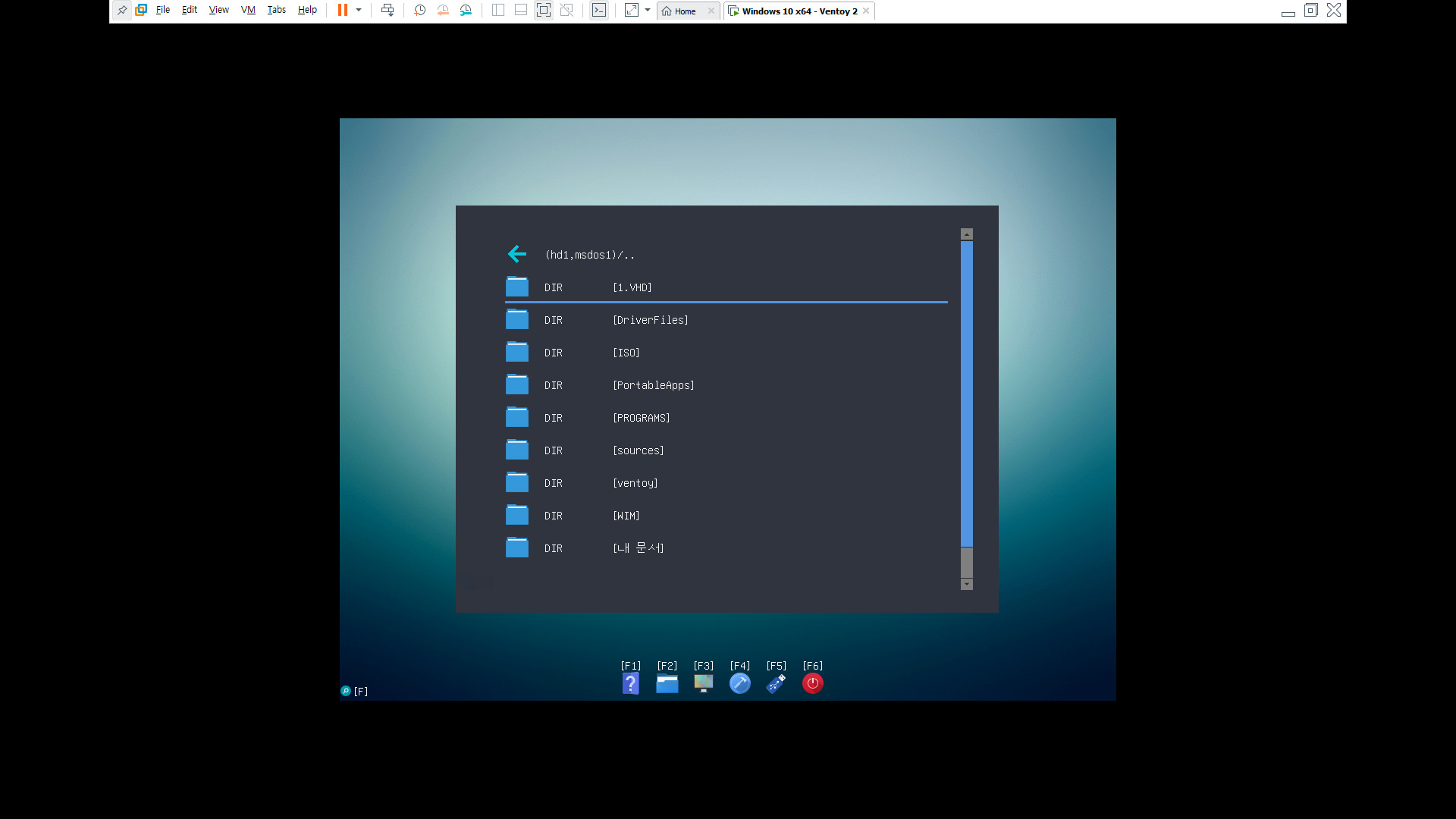Toggle the library sidebar panel icon
The image size is (1456, 819).
click(x=498, y=11)
